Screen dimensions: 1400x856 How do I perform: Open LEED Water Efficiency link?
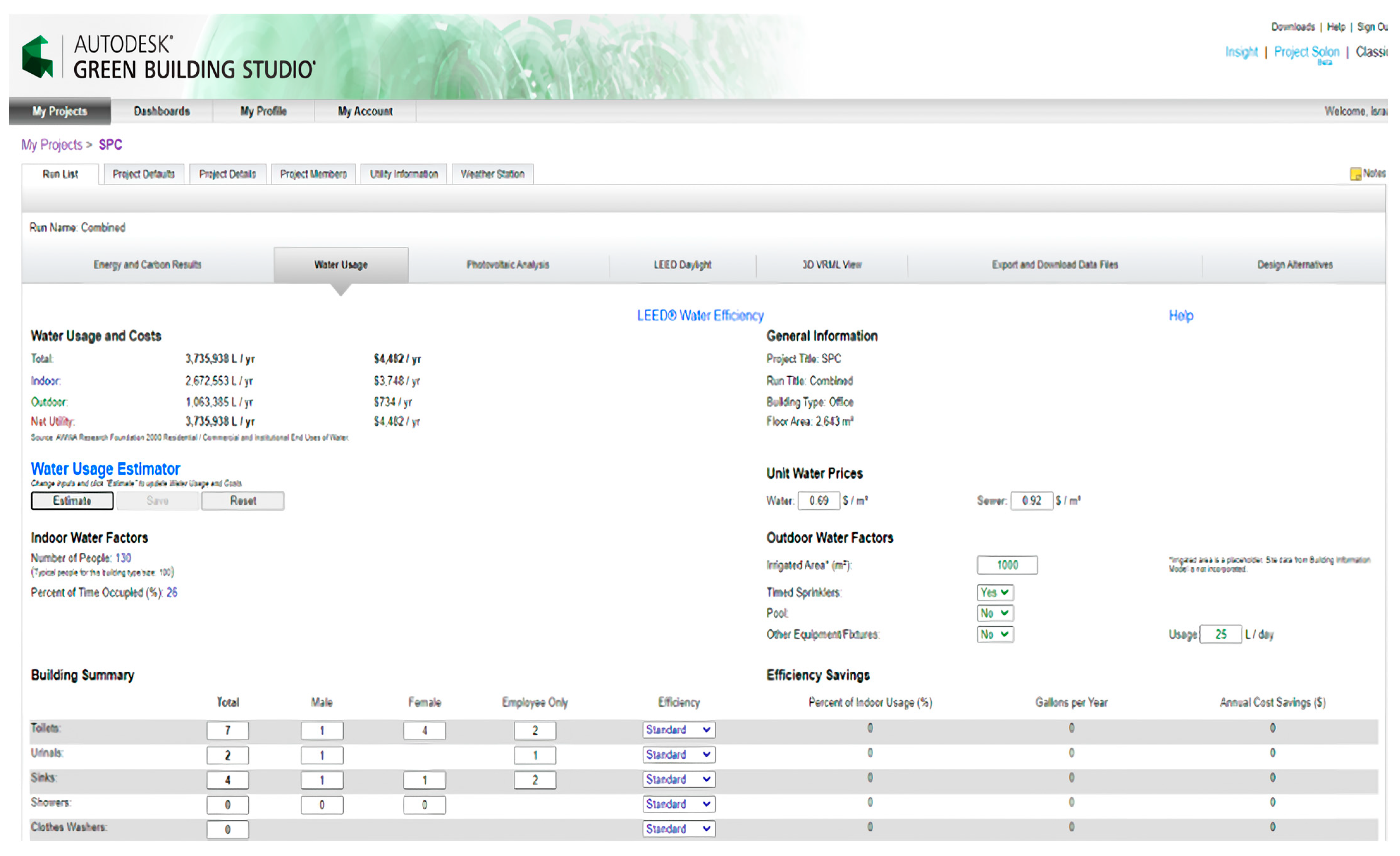699,316
